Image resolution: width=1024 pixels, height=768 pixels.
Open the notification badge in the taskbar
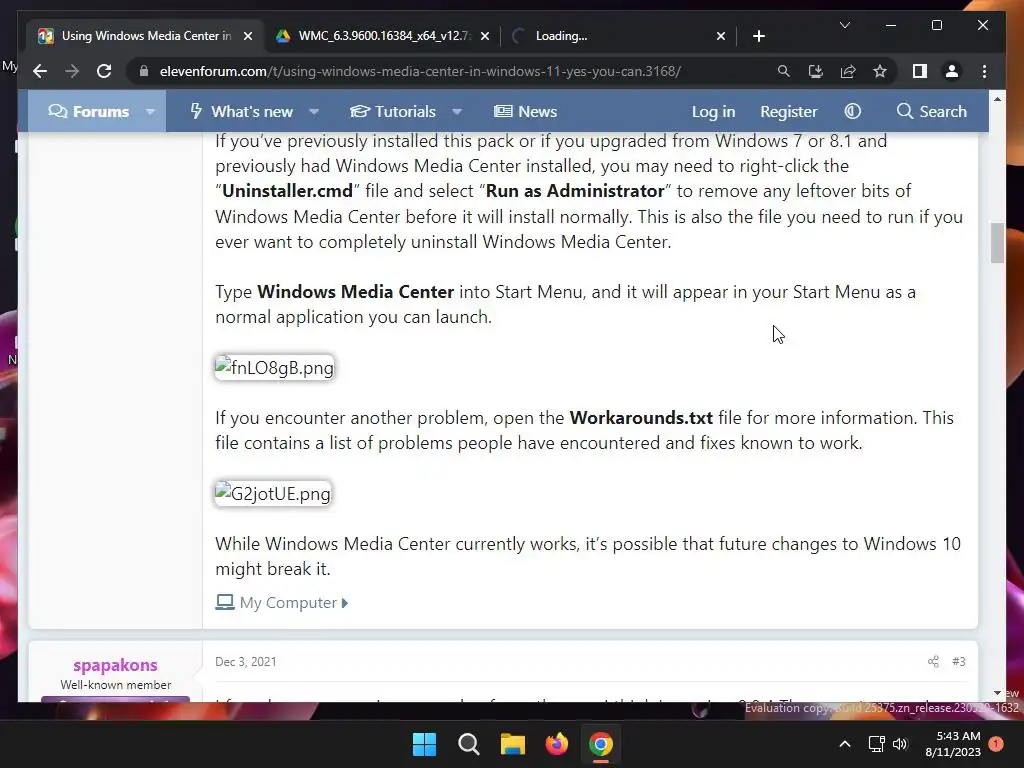tap(996, 744)
